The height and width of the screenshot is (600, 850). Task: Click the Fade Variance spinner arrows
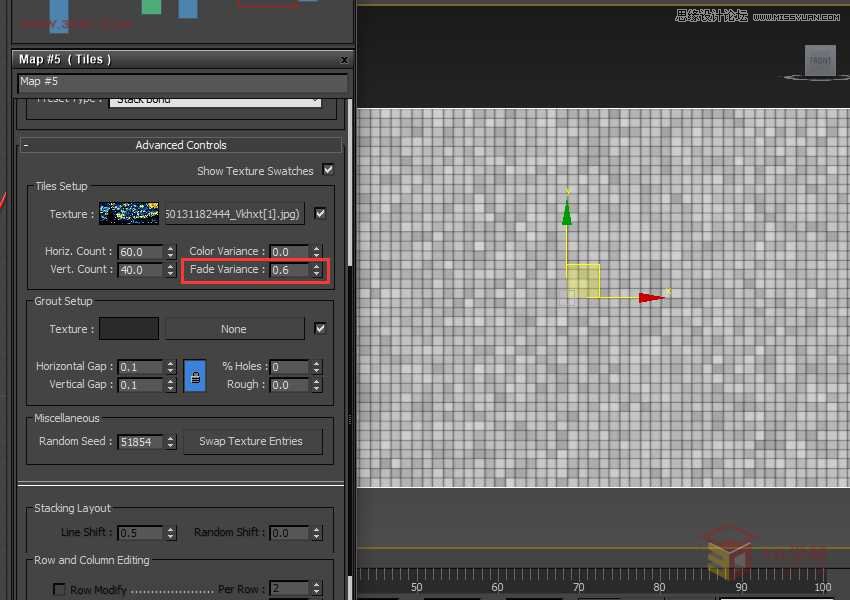pyautogui.click(x=317, y=270)
